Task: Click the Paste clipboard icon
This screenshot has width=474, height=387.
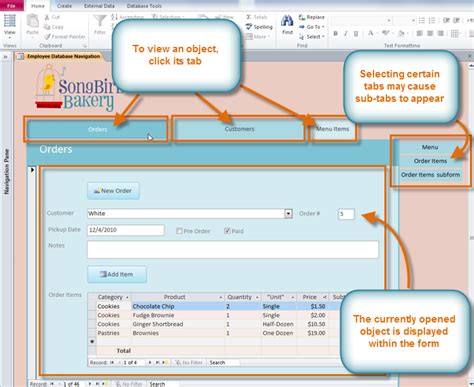Action: pos(32,21)
